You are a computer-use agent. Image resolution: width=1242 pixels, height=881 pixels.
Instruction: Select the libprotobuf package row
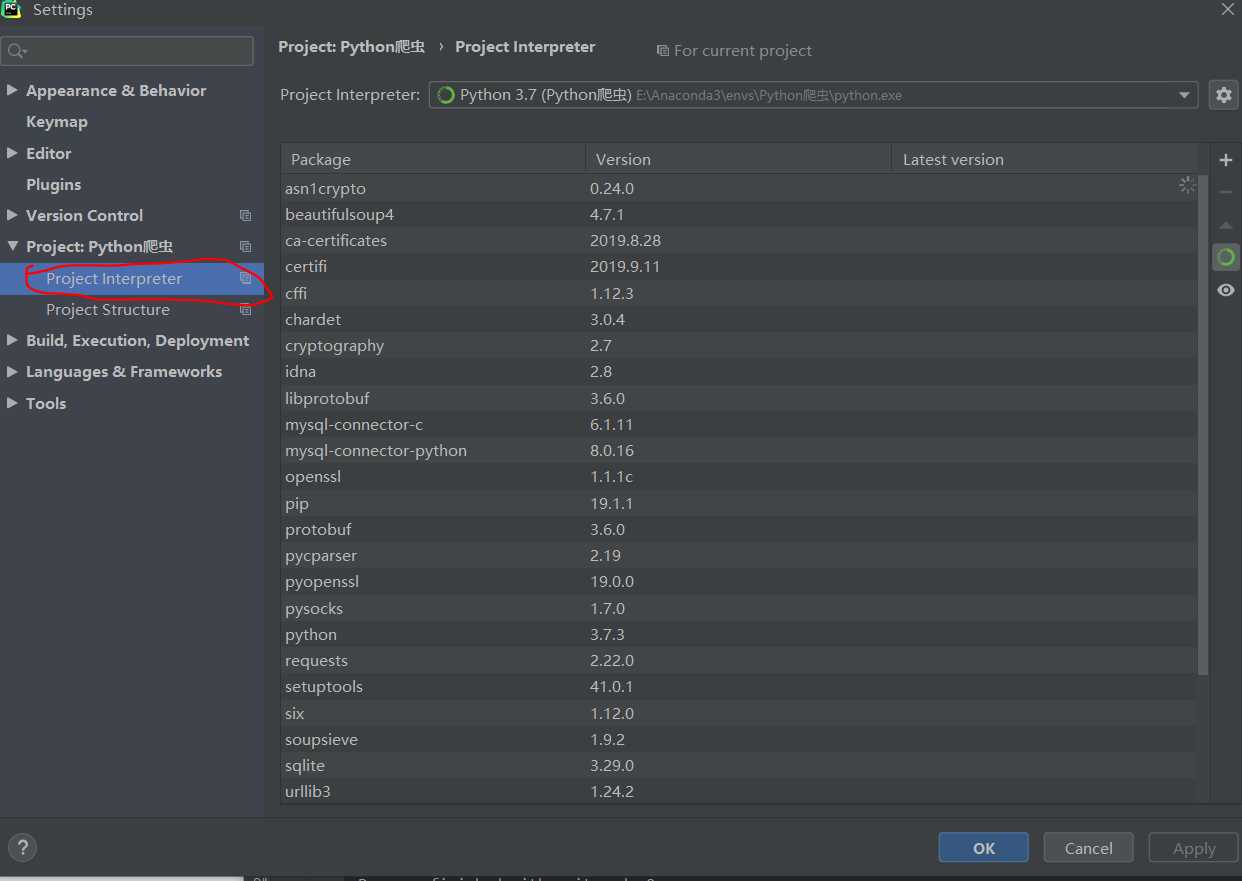[x=739, y=398]
